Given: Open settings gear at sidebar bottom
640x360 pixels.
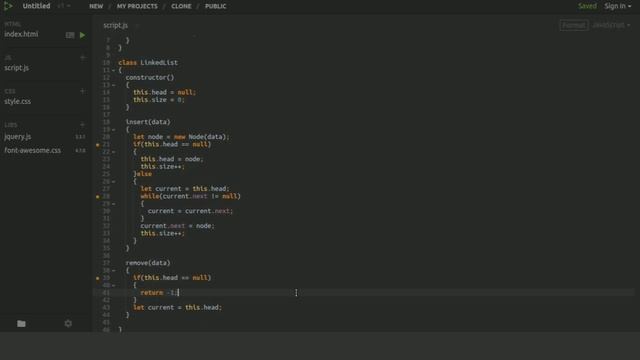Looking at the screenshot, I should 68,324.
